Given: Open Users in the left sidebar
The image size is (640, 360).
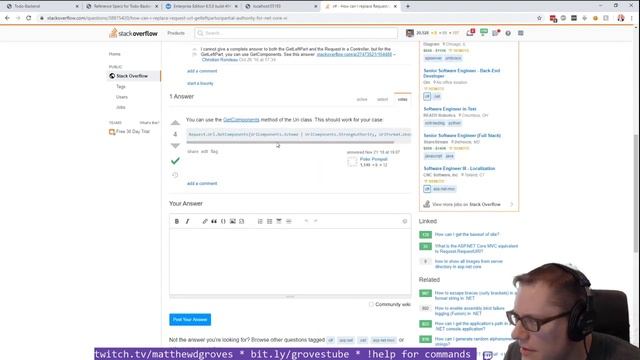Looking at the screenshot, I should click(122, 97).
